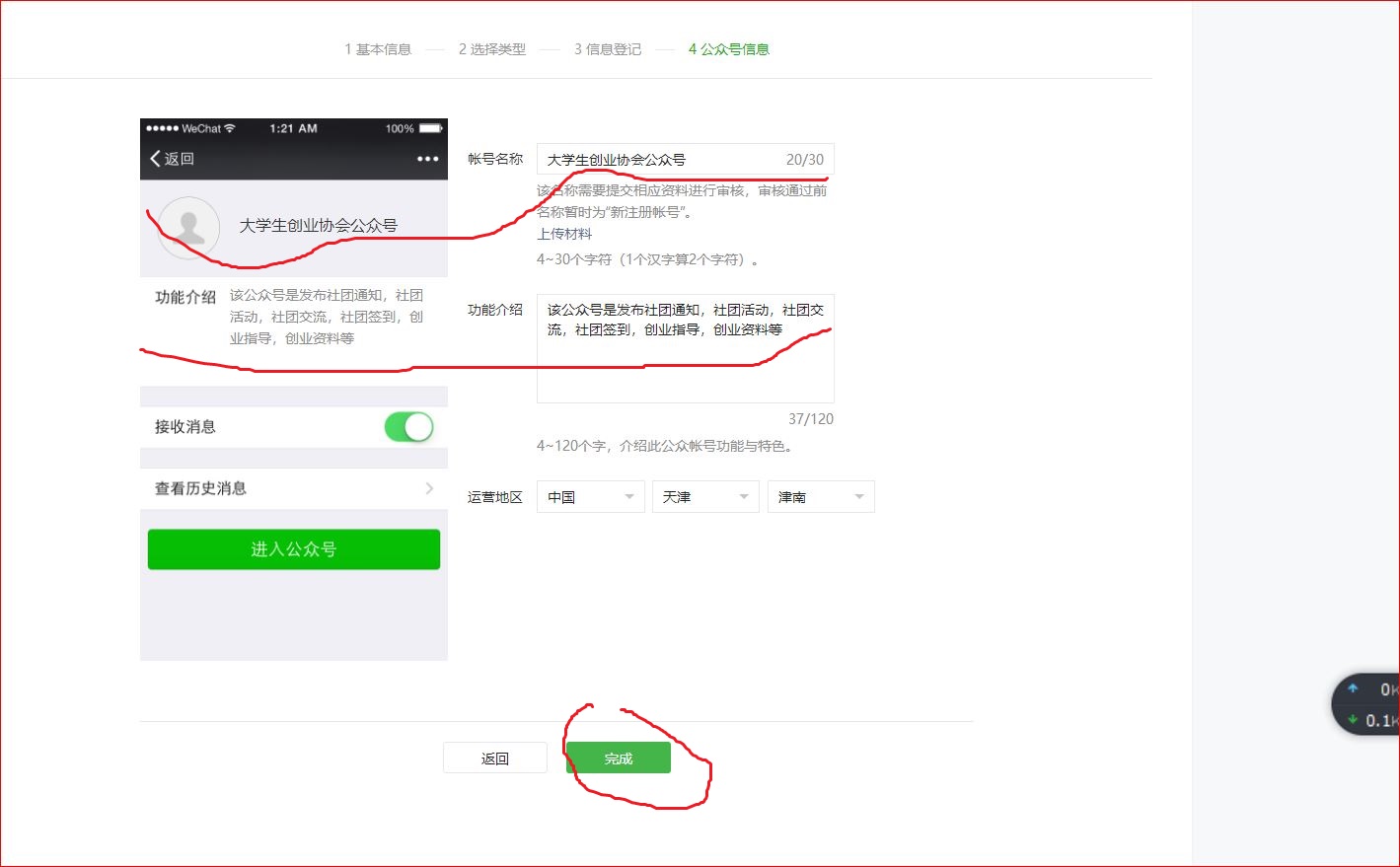The height and width of the screenshot is (867, 1400).
Task: Click the default avatar in phone preview
Action: point(188,228)
